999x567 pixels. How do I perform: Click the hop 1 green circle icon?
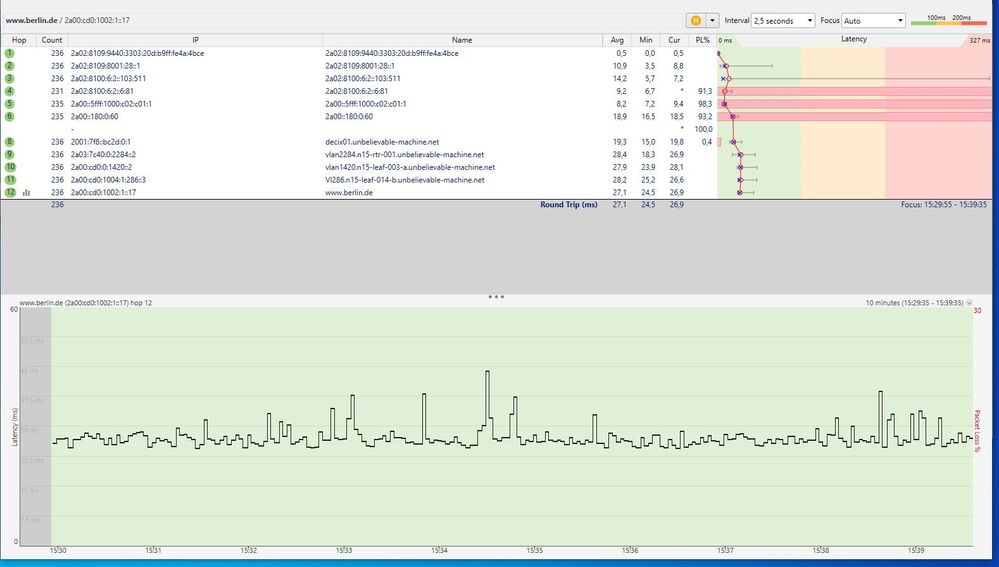10,53
